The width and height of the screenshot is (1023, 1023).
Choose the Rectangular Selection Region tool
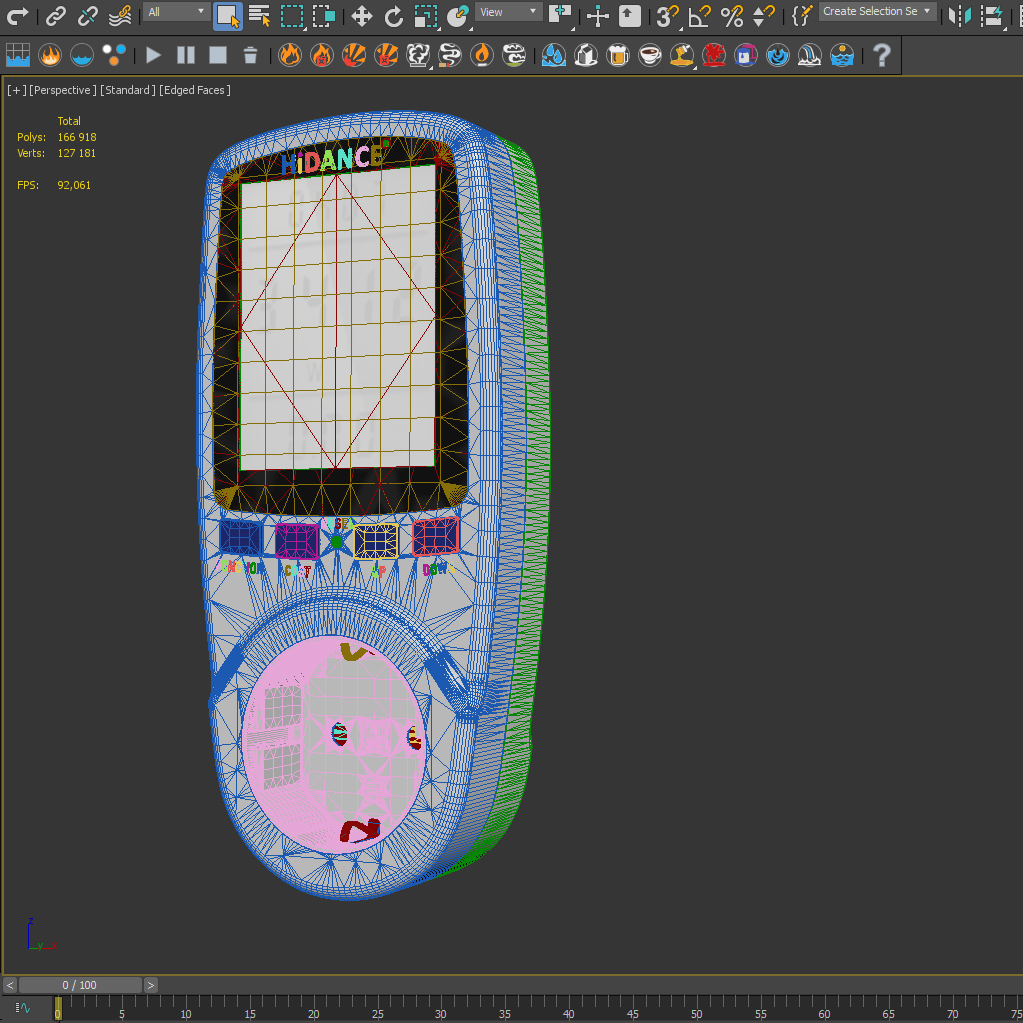[292, 16]
